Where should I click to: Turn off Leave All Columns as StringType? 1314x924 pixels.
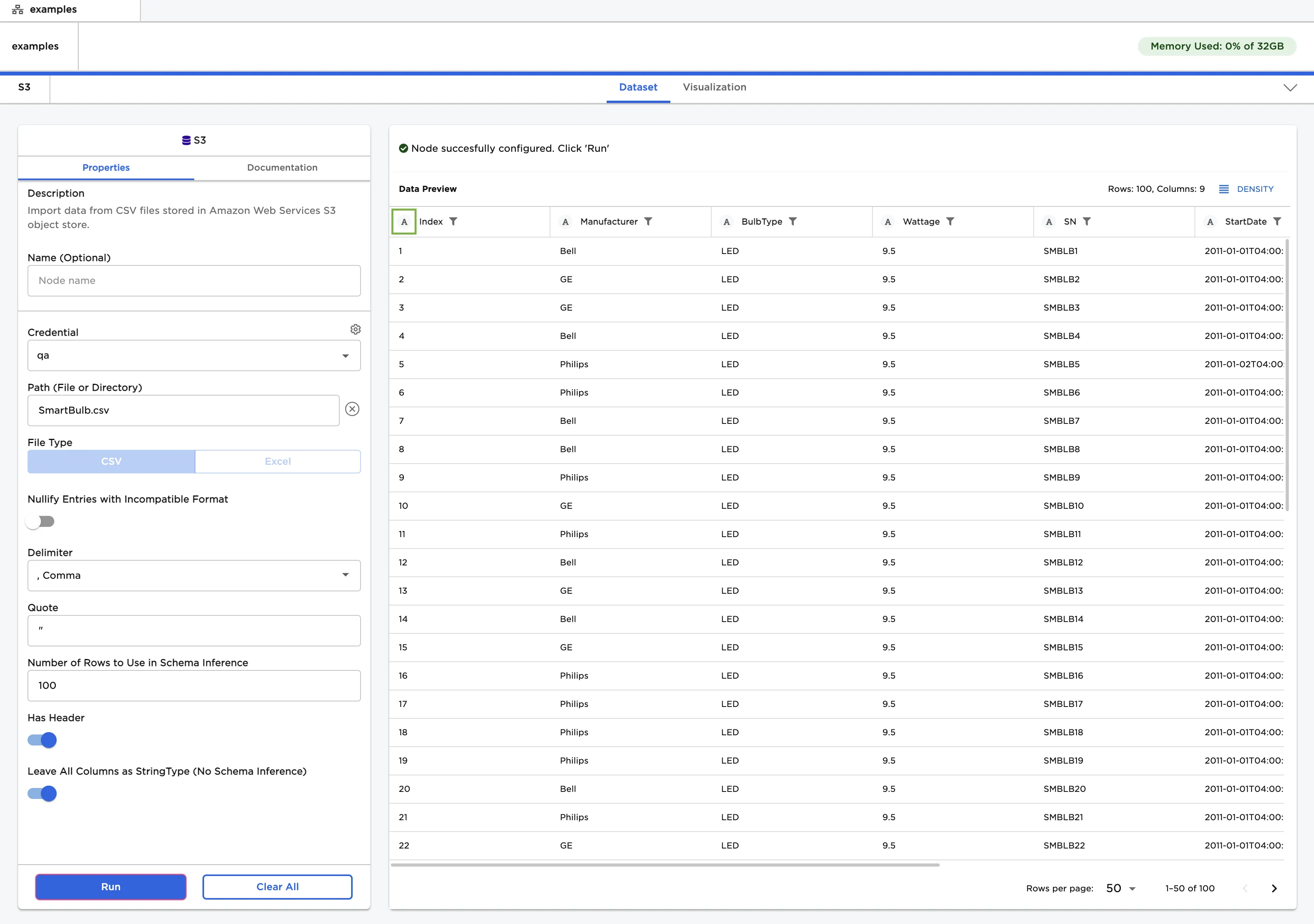43,793
